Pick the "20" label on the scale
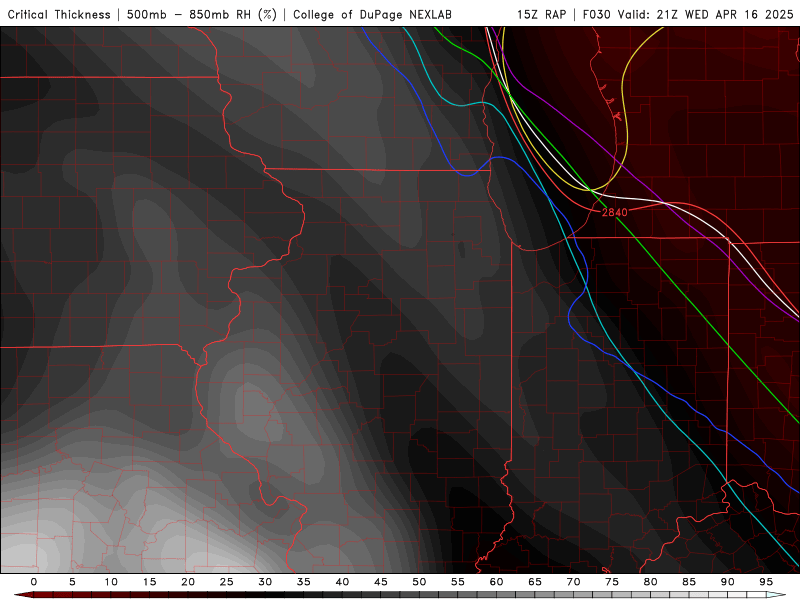This screenshot has height=600, width=800. coord(188,582)
